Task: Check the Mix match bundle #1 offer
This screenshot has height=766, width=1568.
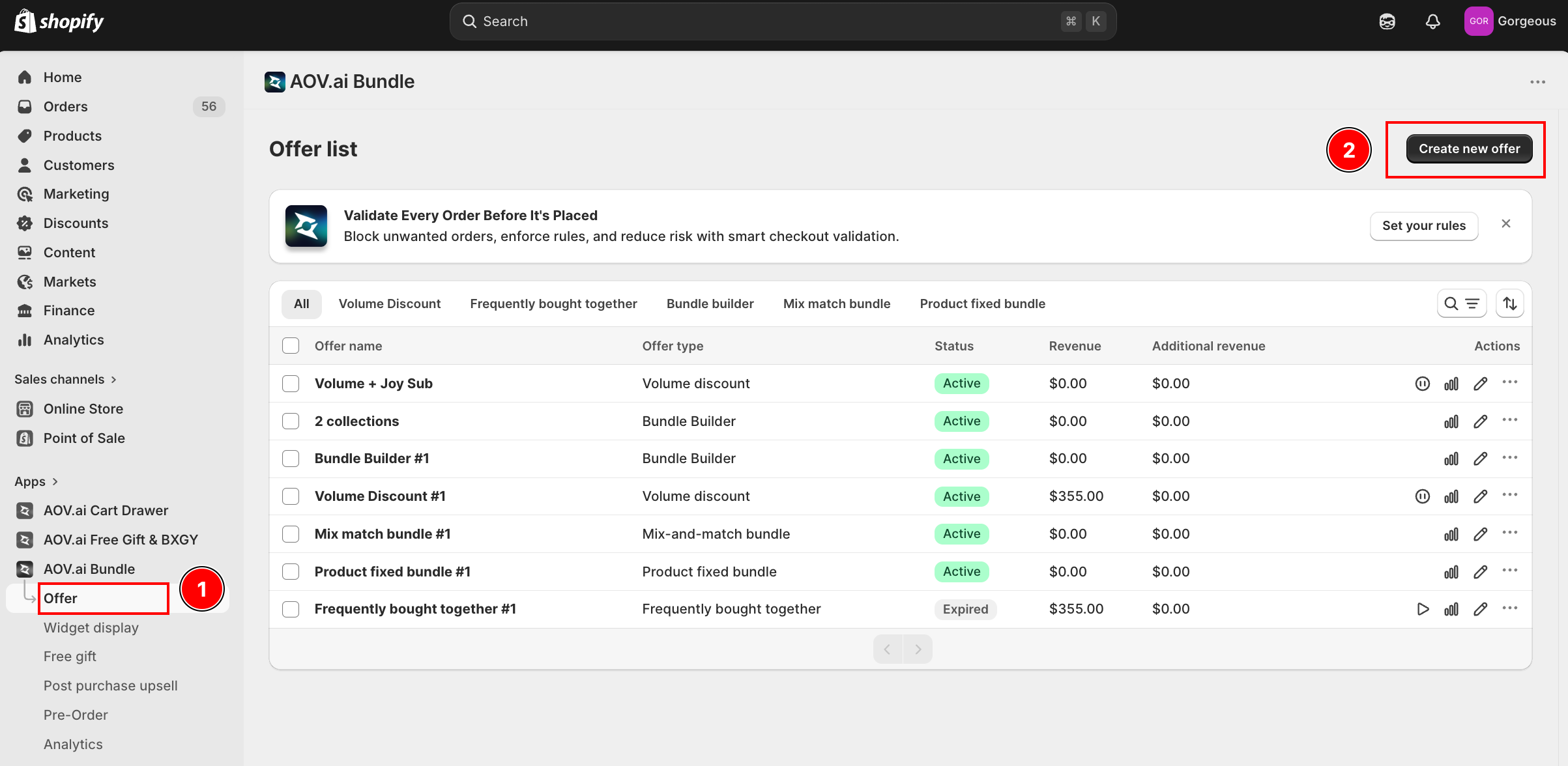Action: coord(291,534)
